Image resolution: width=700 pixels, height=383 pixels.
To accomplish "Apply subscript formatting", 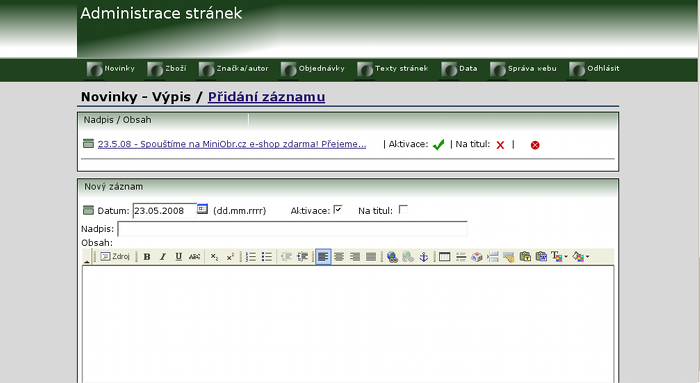I will (x=214, y=257).
